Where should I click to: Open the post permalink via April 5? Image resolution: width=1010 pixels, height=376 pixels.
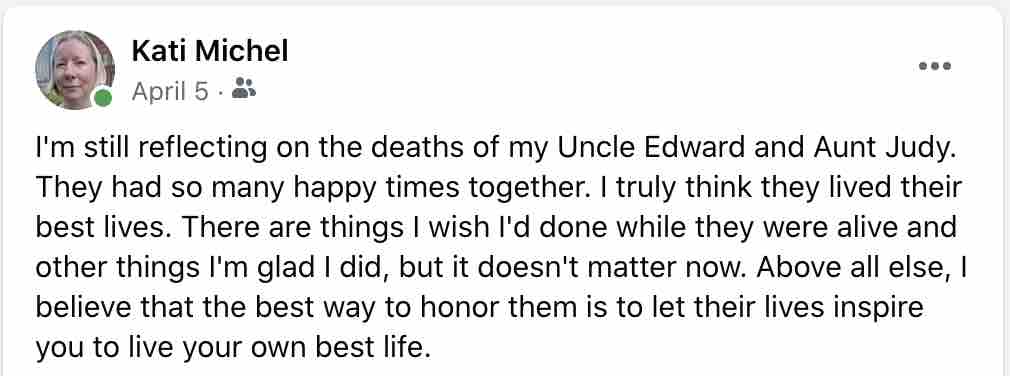pos(170,93)
